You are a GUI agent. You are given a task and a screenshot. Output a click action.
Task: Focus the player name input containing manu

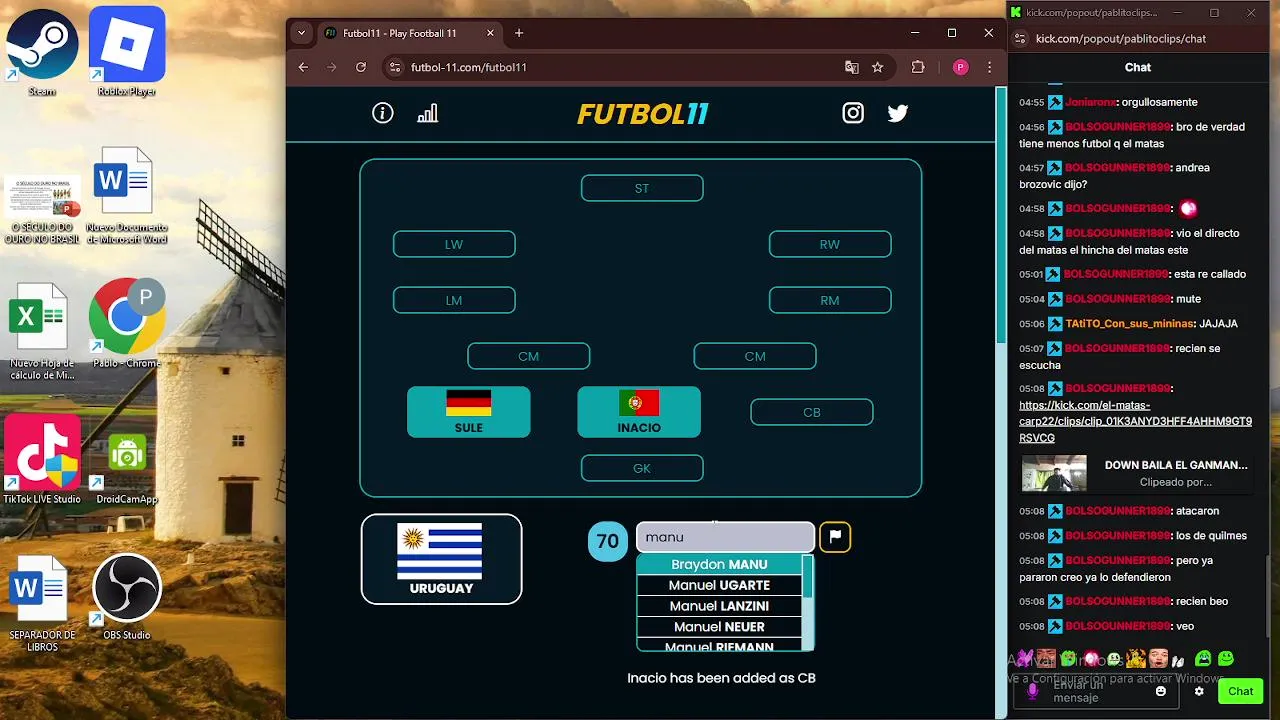(726, 537)
